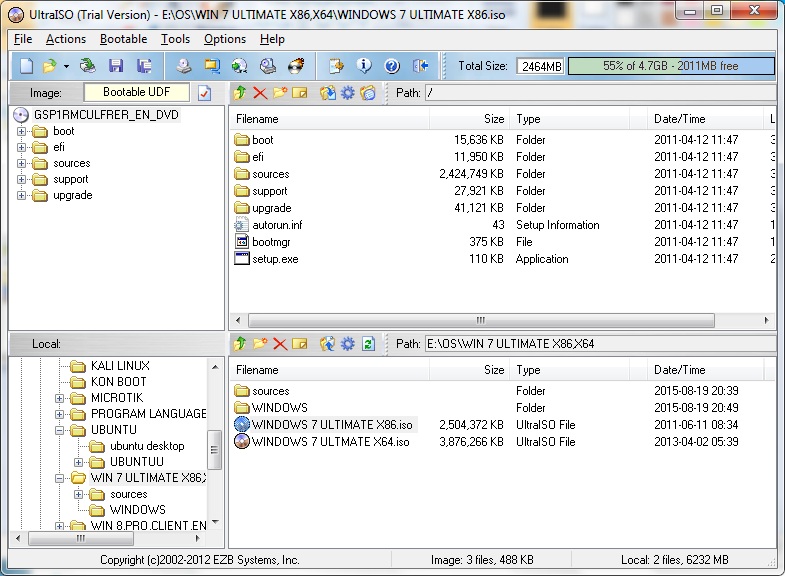The image size is (785, 576).
Task: Mount the image to a virtual drive
Action: pyautogui.click(x=268, y=66)
